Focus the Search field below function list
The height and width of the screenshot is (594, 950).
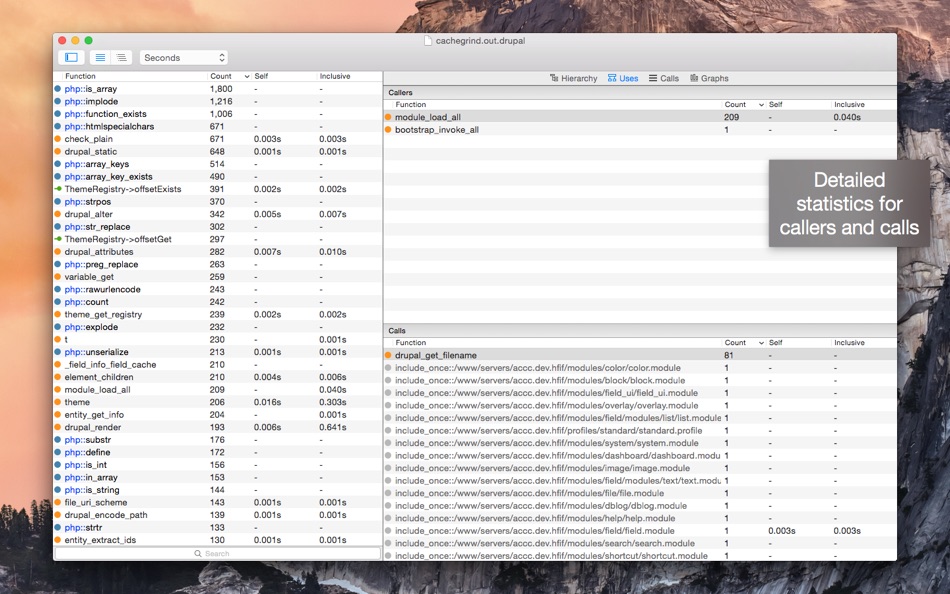(218, 553)
